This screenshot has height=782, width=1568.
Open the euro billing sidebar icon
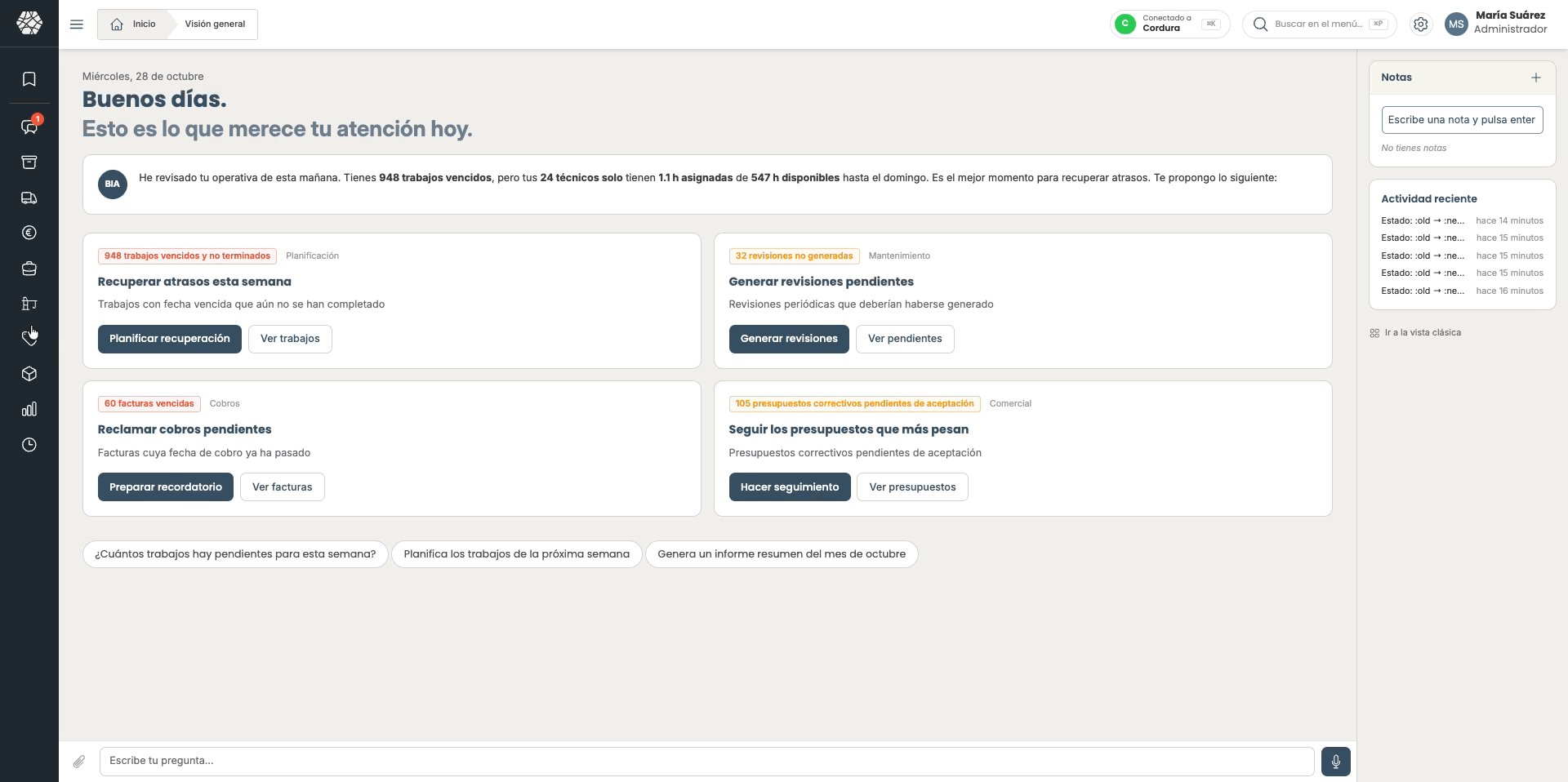(29, 233)
